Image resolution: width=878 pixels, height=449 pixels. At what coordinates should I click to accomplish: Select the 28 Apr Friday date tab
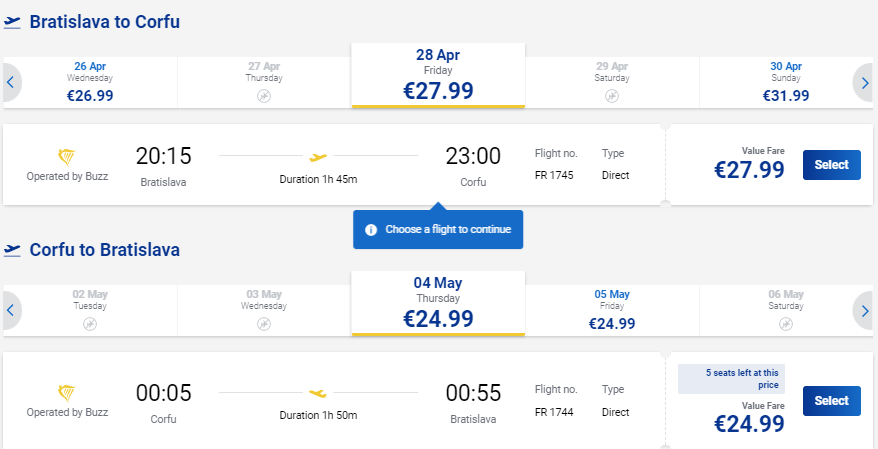438,75
